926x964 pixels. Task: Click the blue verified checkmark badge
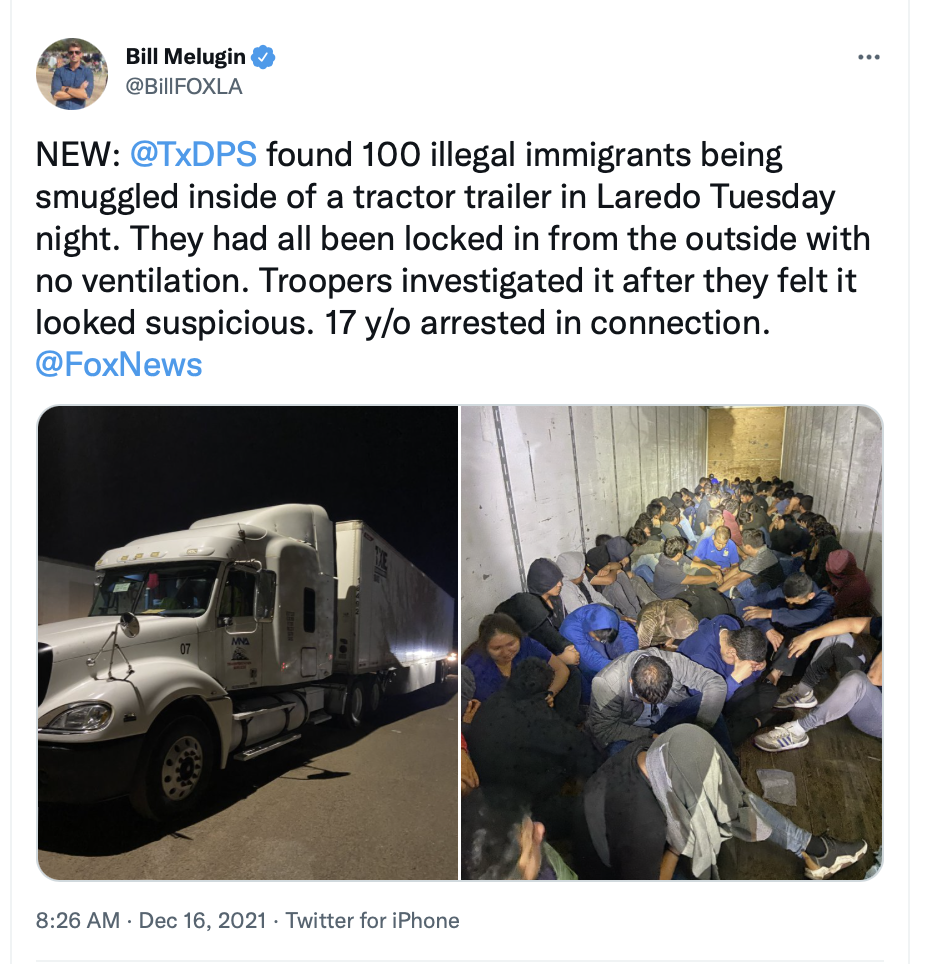coord(264,57)
